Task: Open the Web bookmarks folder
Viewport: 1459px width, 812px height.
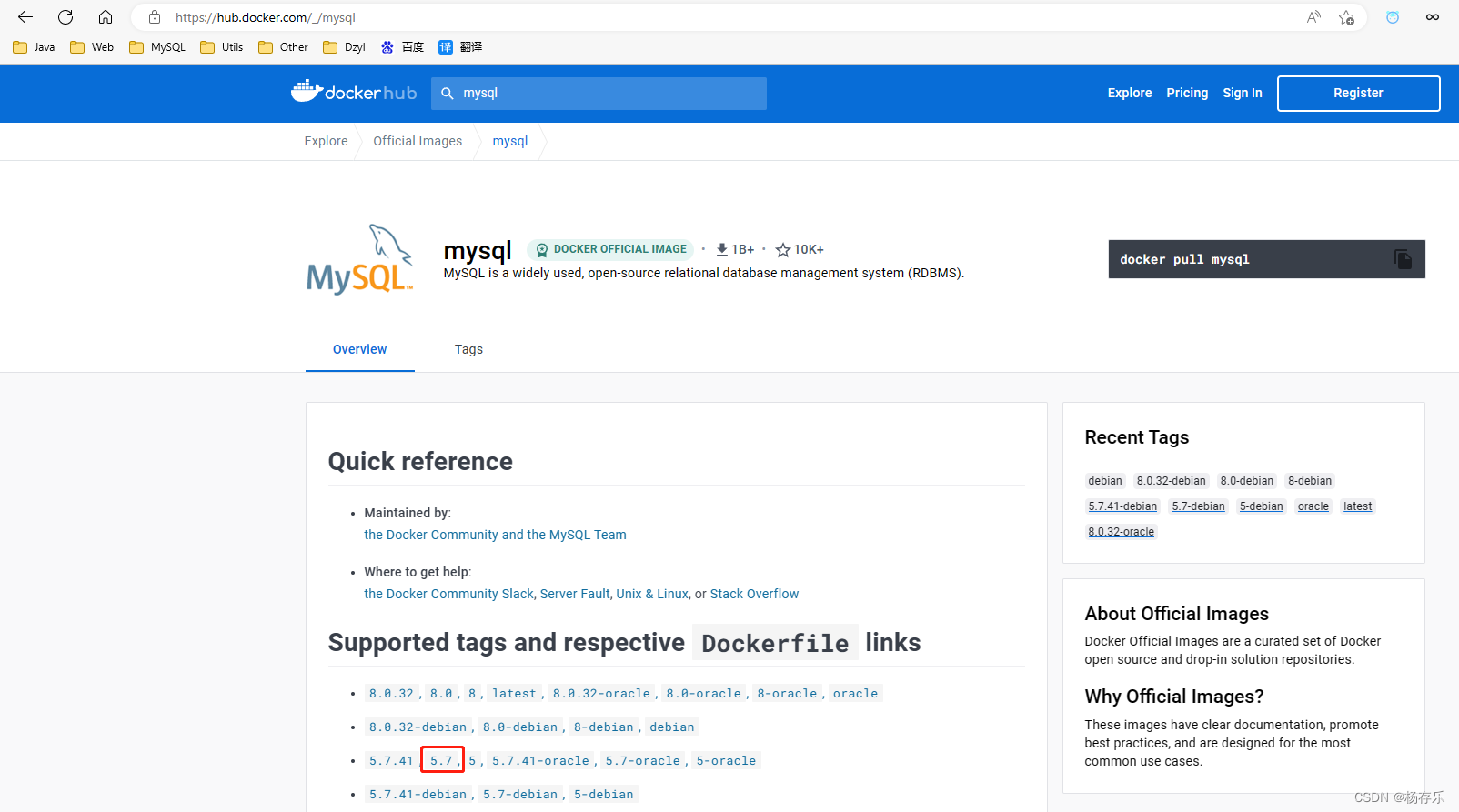Action: (x=92, y=47)
